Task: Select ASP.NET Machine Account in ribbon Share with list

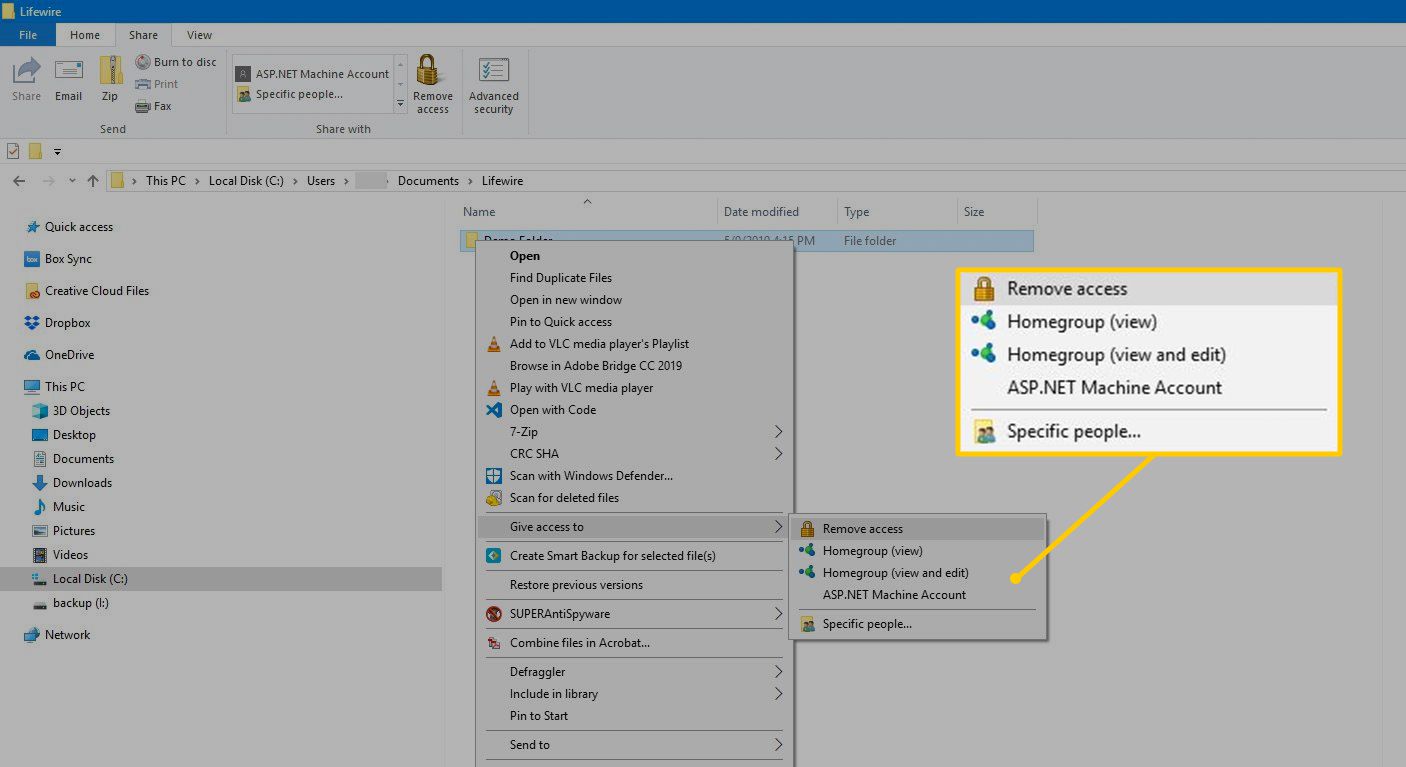Action: 313,74
